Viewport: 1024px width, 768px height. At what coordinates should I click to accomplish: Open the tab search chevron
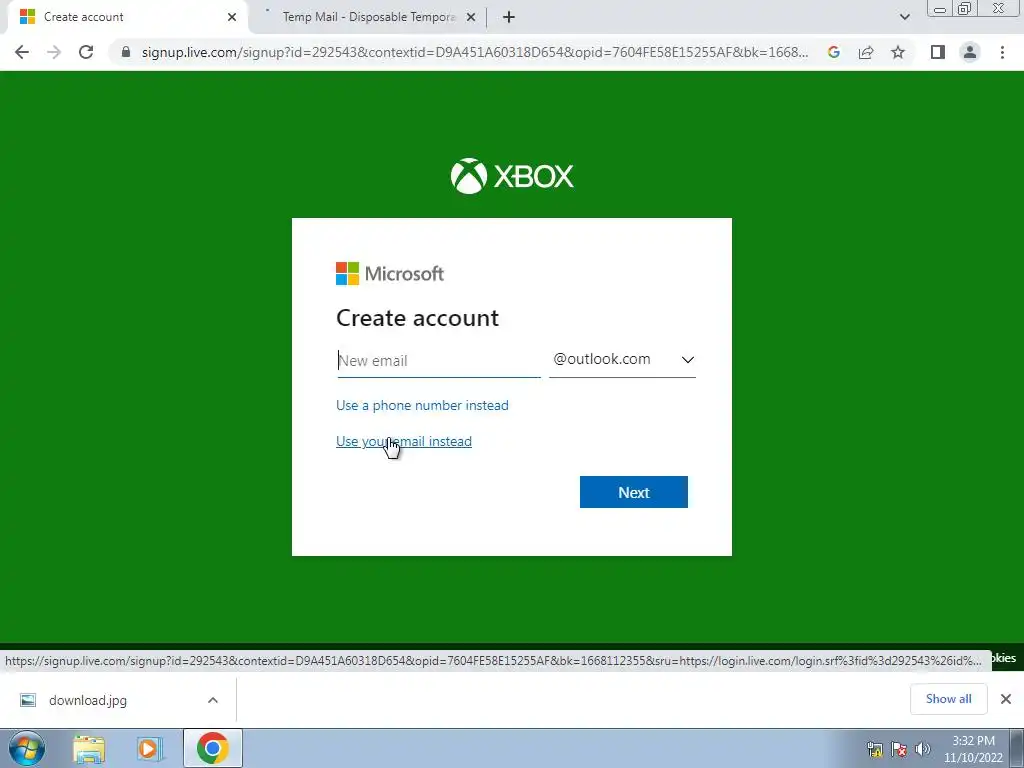[904, 17]
